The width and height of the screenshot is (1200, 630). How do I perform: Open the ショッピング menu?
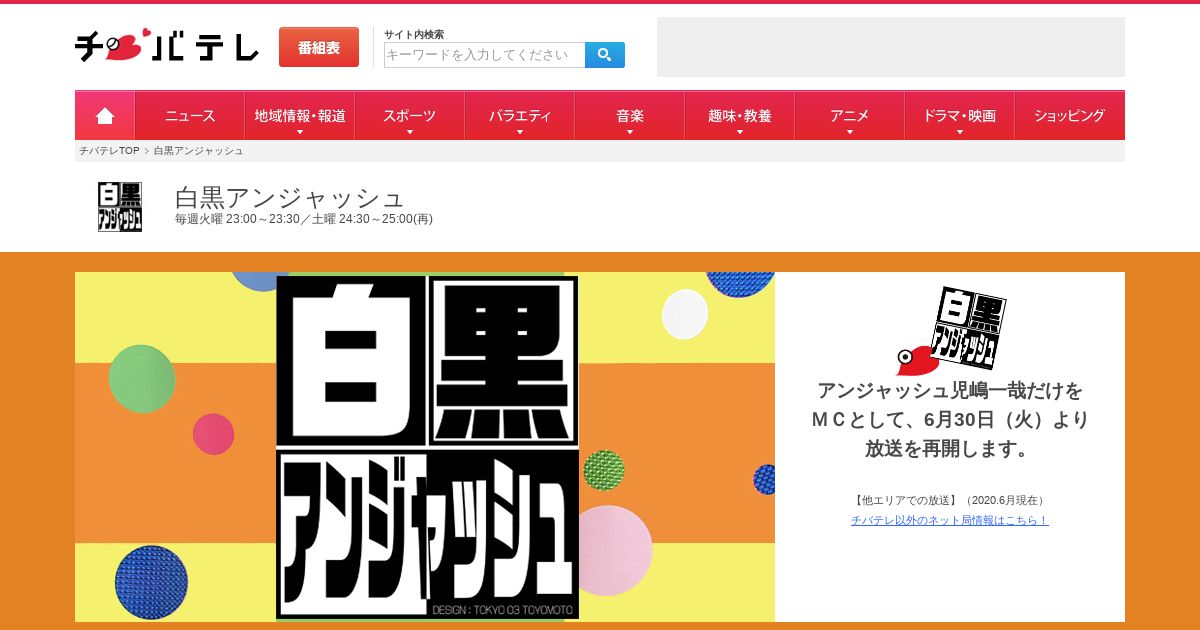coord(1070,116)
